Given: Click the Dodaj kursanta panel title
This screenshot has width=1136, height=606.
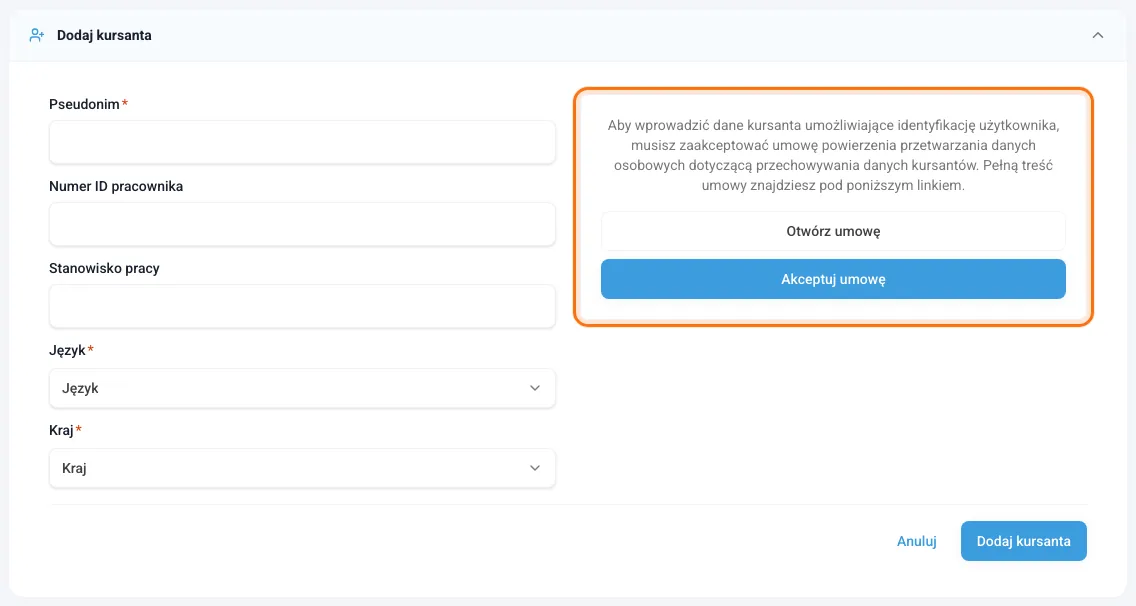Looking at the screenshot, I should pyautogui.click(x=104, y=36).
